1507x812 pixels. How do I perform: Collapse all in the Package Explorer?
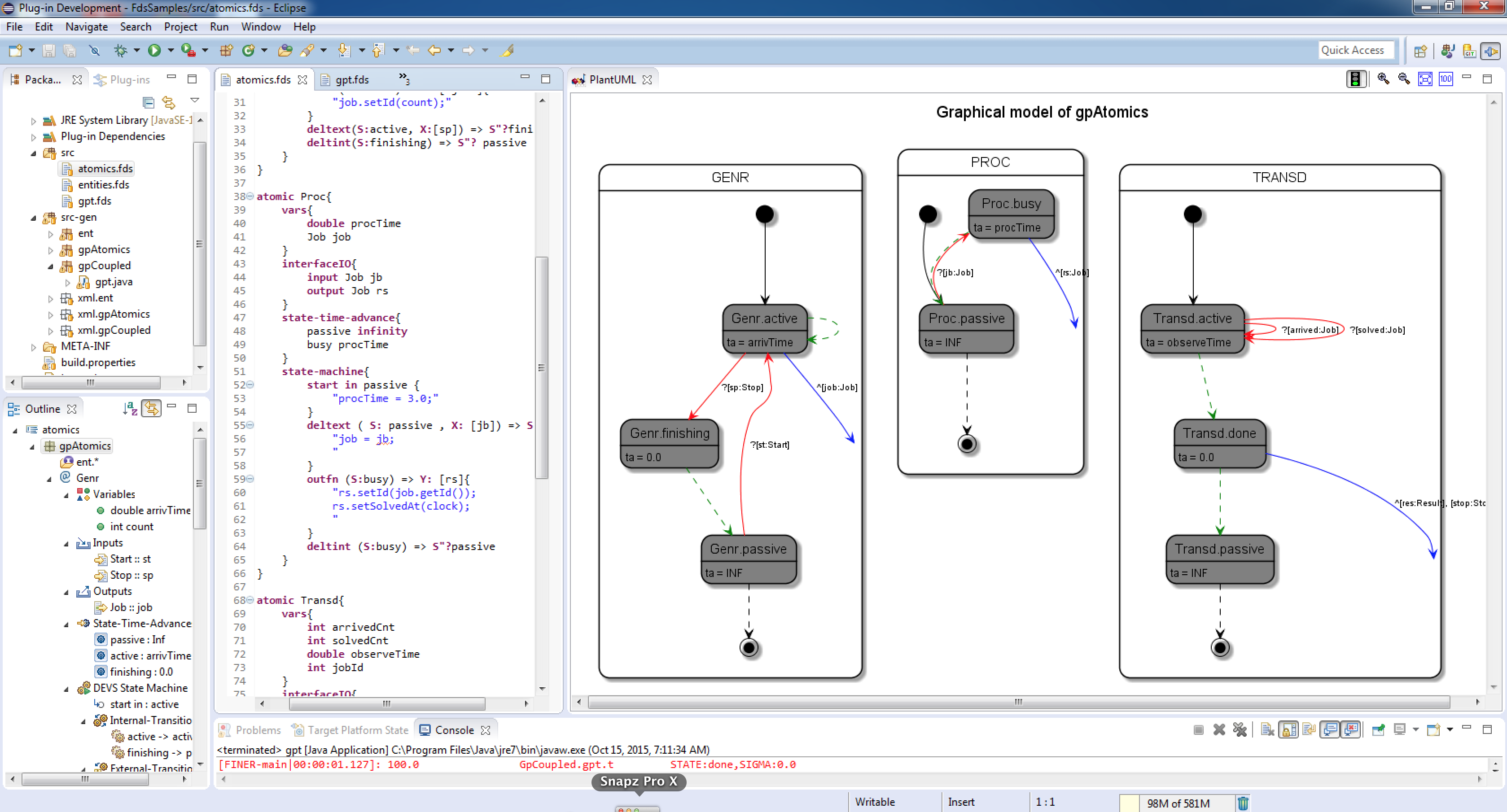149,102
